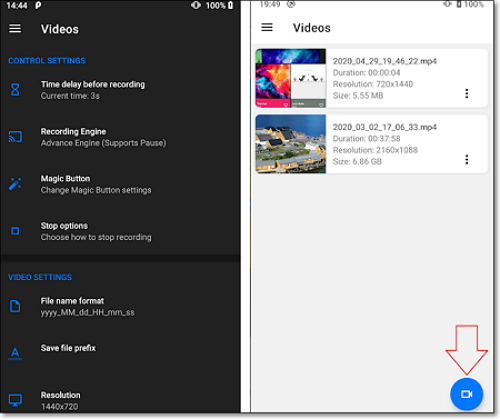
Task: Tap 14:44 clock in status bar
Action: 17,5
